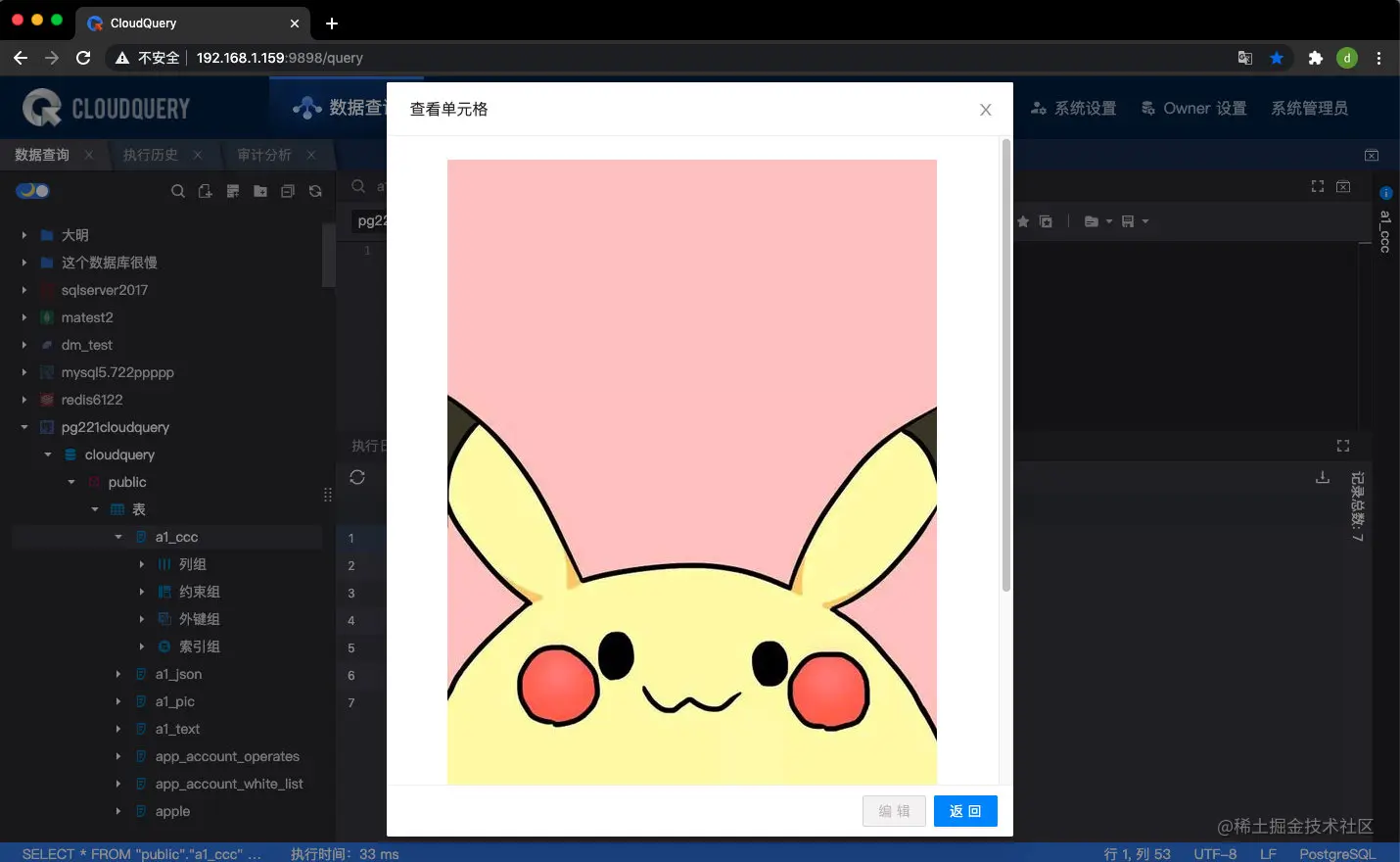Refresh the query results
Screen dimensions: 1400x862
(x=357, y=477)
